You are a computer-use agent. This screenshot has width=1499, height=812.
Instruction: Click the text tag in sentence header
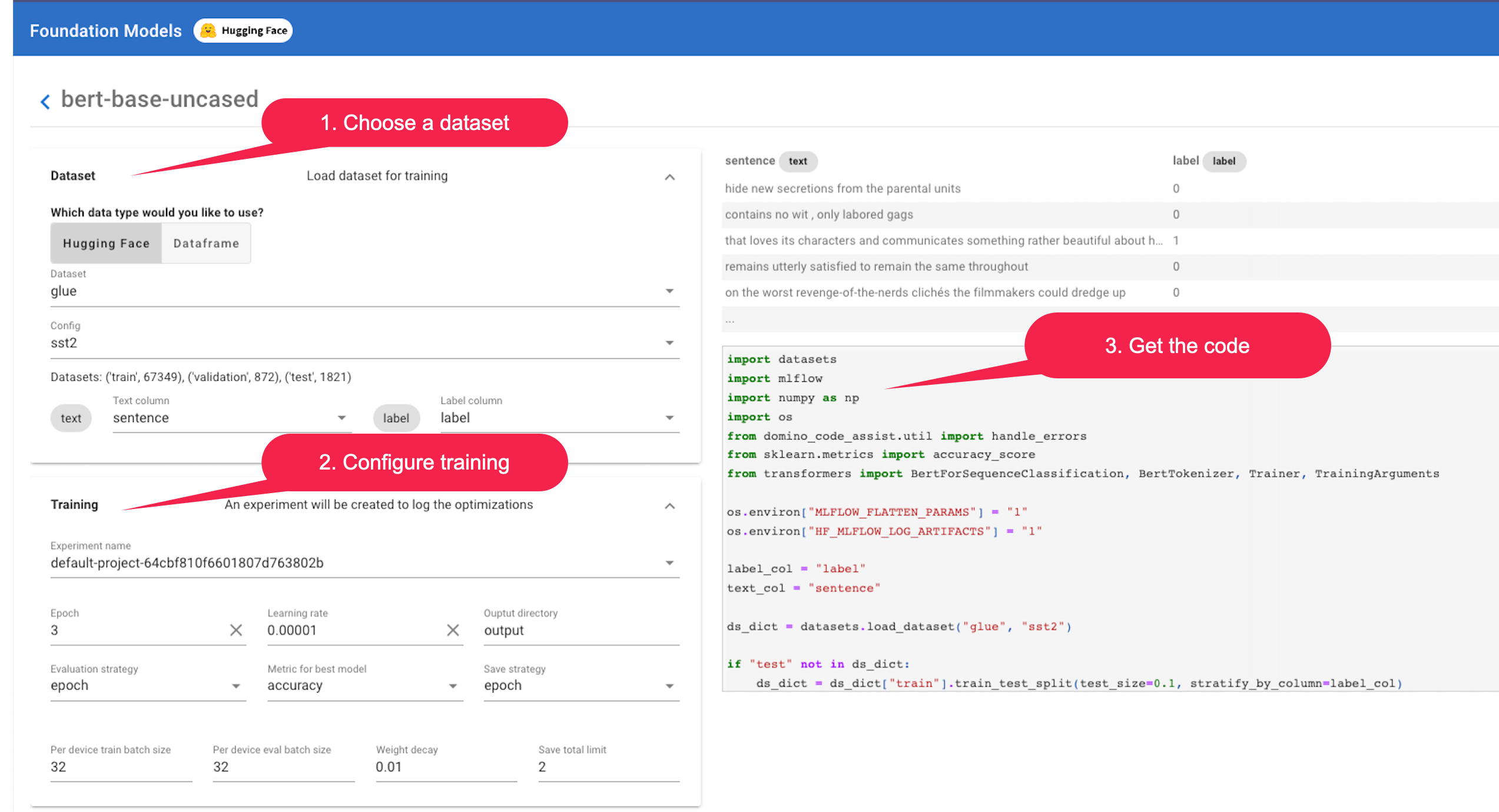[x=798, y=161]
